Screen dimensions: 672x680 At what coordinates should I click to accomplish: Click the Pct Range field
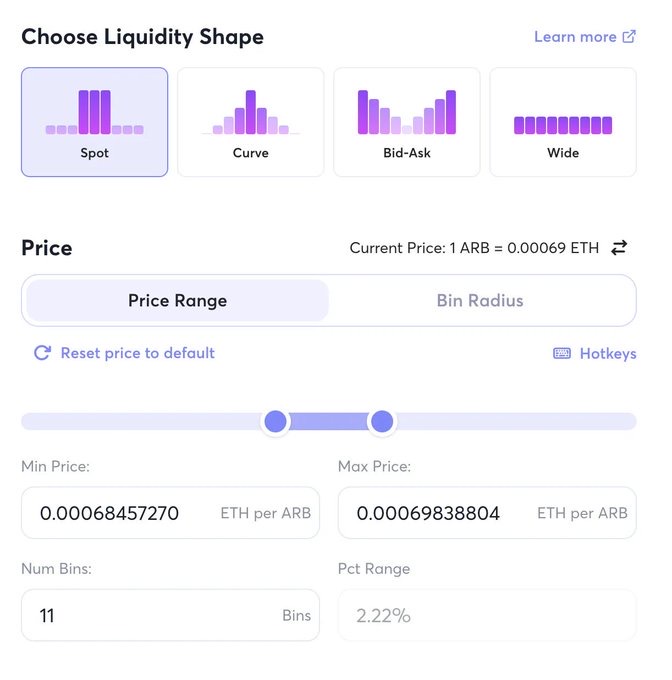tap(486, 615)
